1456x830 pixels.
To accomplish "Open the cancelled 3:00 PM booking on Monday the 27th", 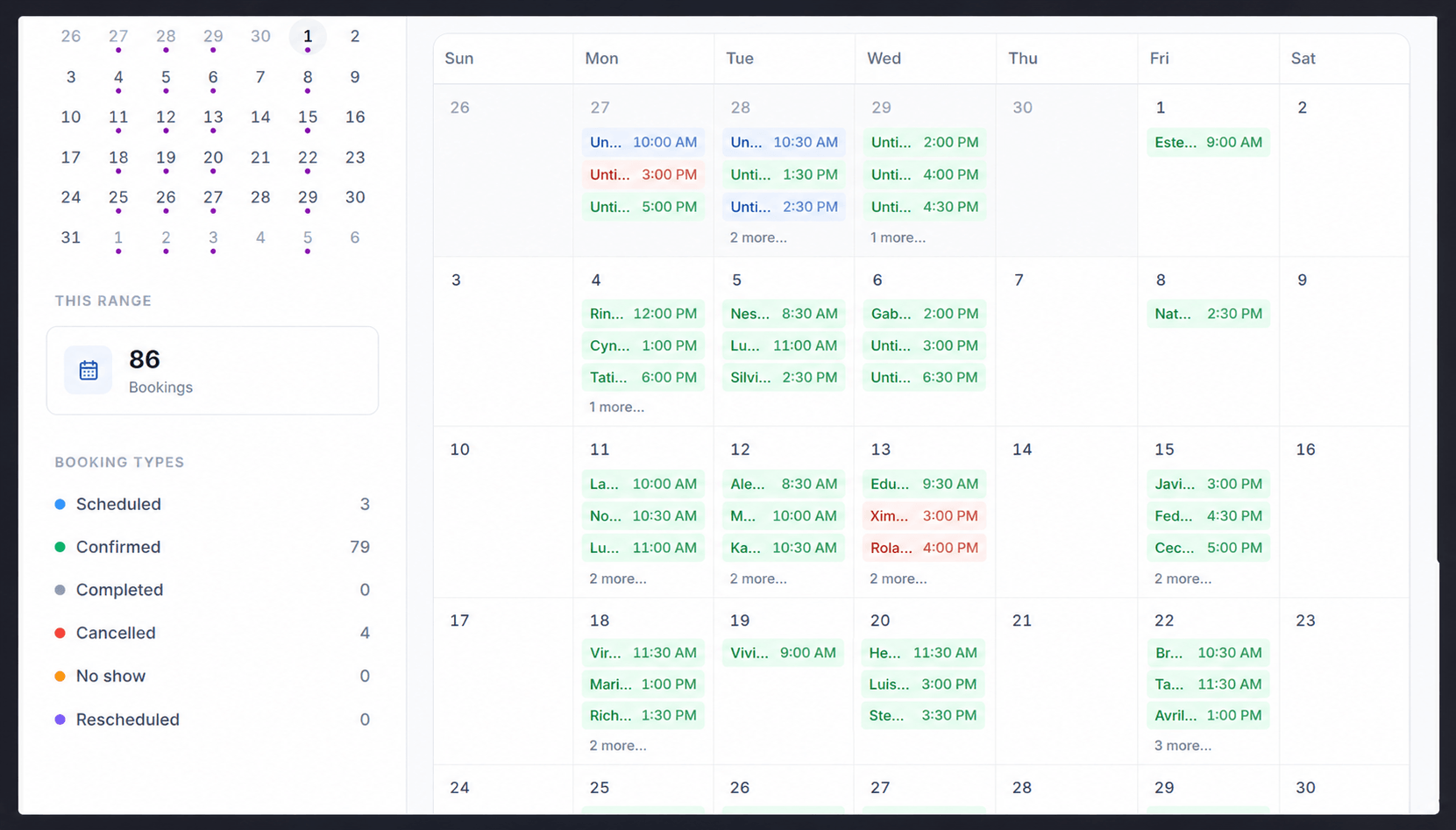I will click(x=643, y=174).
